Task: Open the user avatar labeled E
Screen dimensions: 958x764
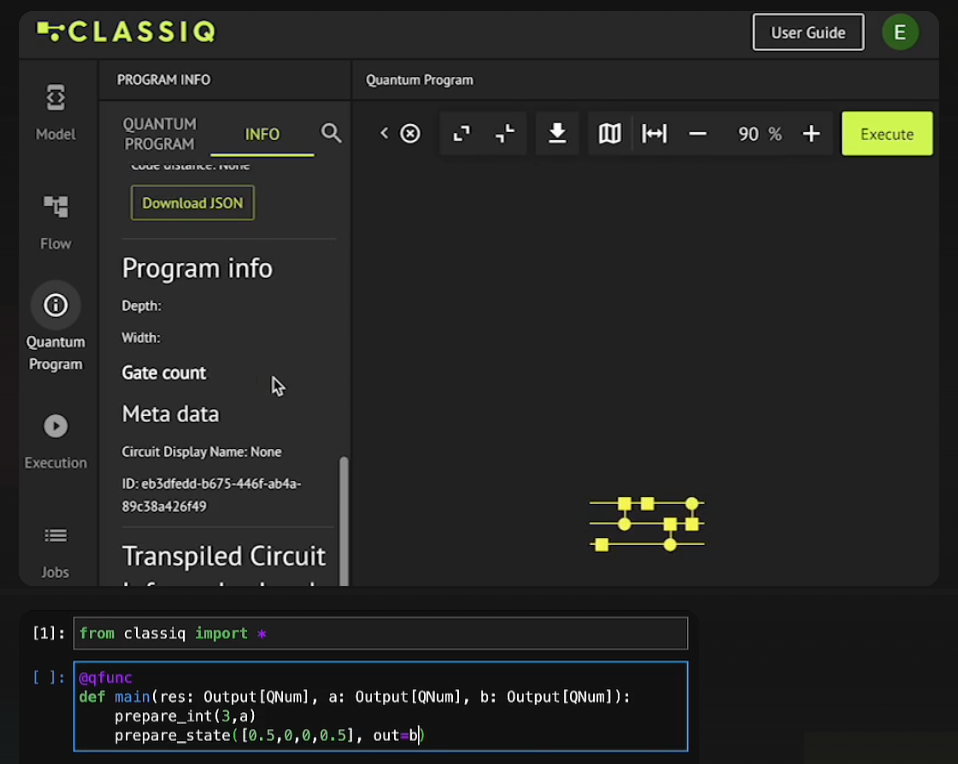Action: 900,32
